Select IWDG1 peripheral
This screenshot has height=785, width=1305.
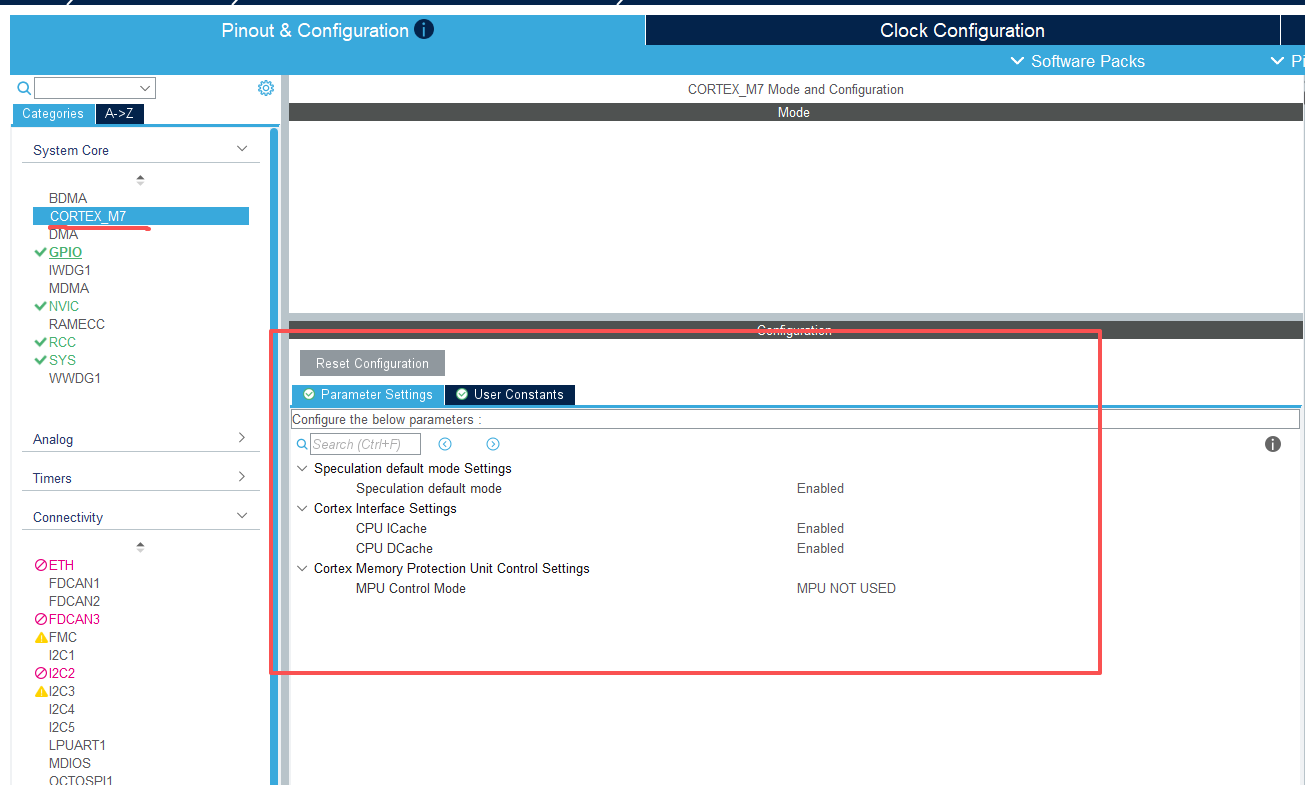click(70, 270)
